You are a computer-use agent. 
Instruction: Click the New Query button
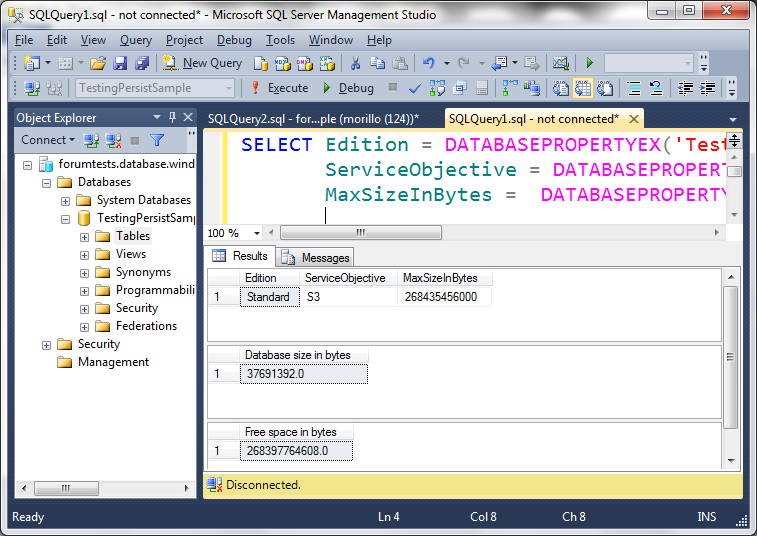tap(202, 63)
